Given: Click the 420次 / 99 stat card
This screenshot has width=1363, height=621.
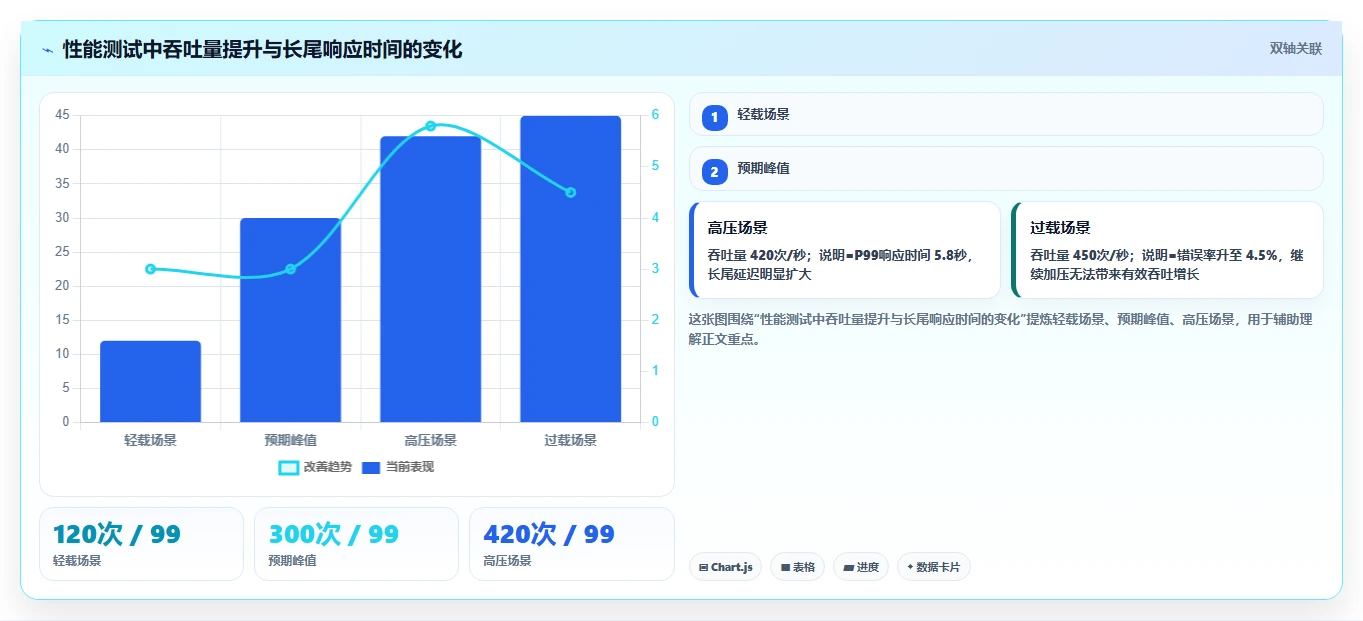Looking at the screenshot, I should [x=571, y=544].
